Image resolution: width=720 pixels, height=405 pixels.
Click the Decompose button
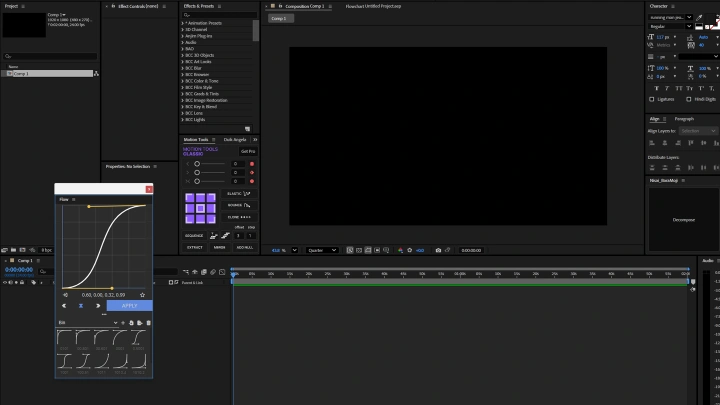[683, 219]
